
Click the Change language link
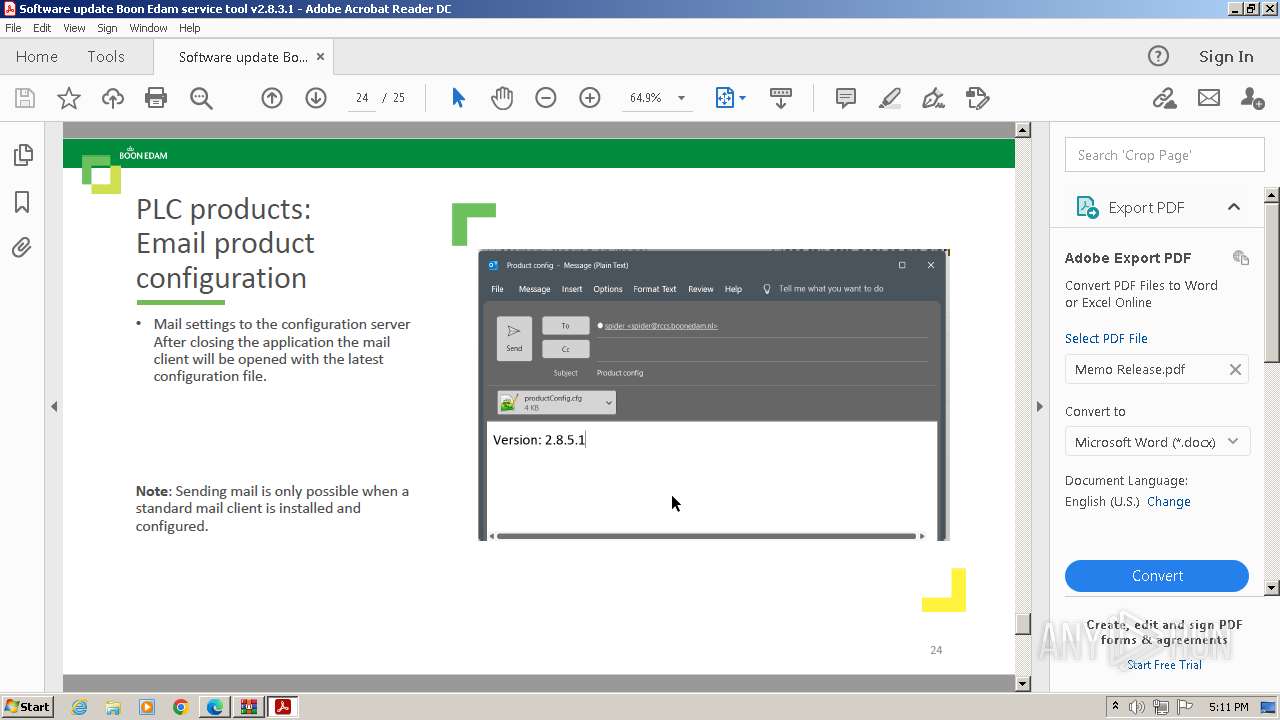pos(1169,502)
